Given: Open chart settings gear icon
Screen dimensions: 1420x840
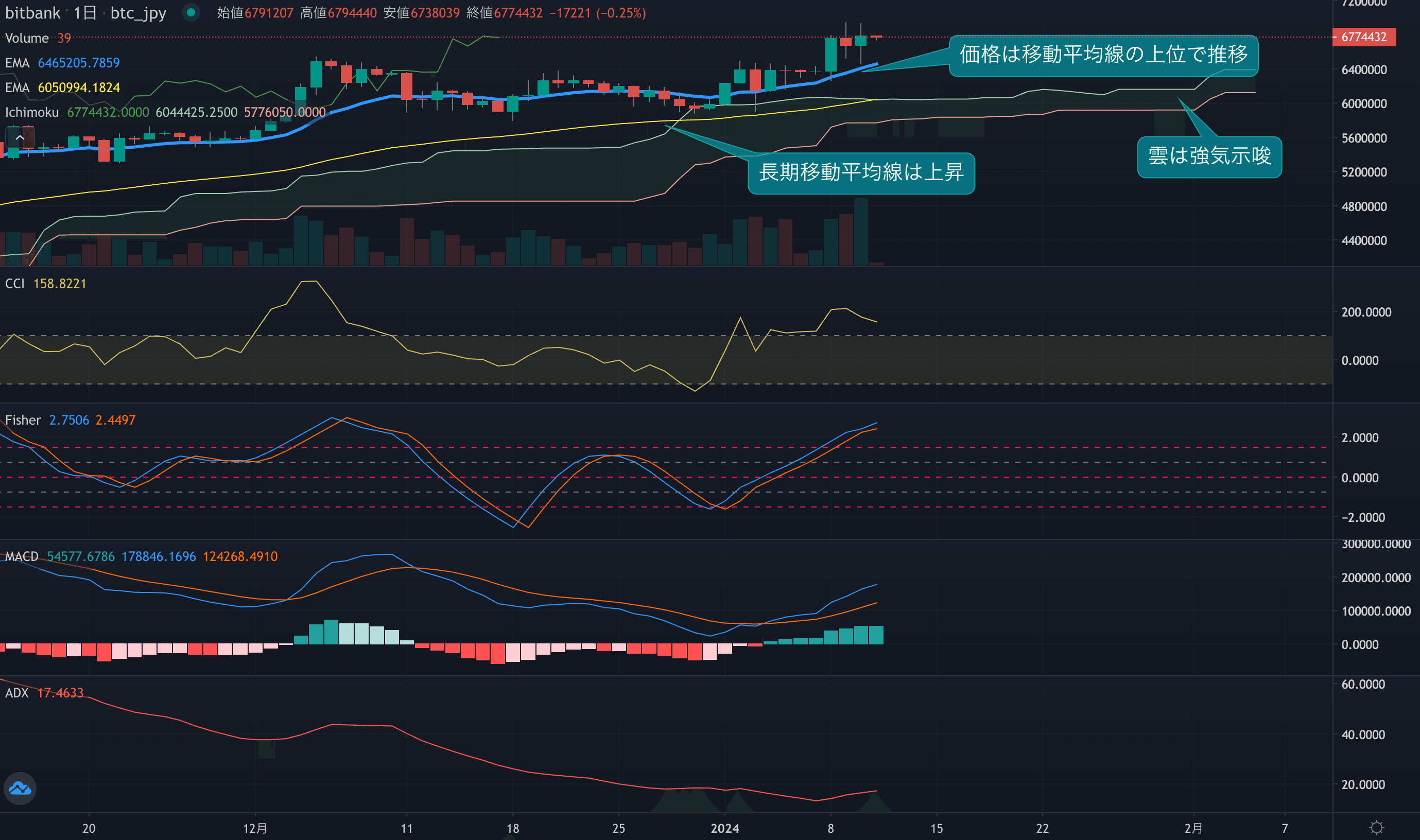Looking at the screenshot, I should point(1376,828).
